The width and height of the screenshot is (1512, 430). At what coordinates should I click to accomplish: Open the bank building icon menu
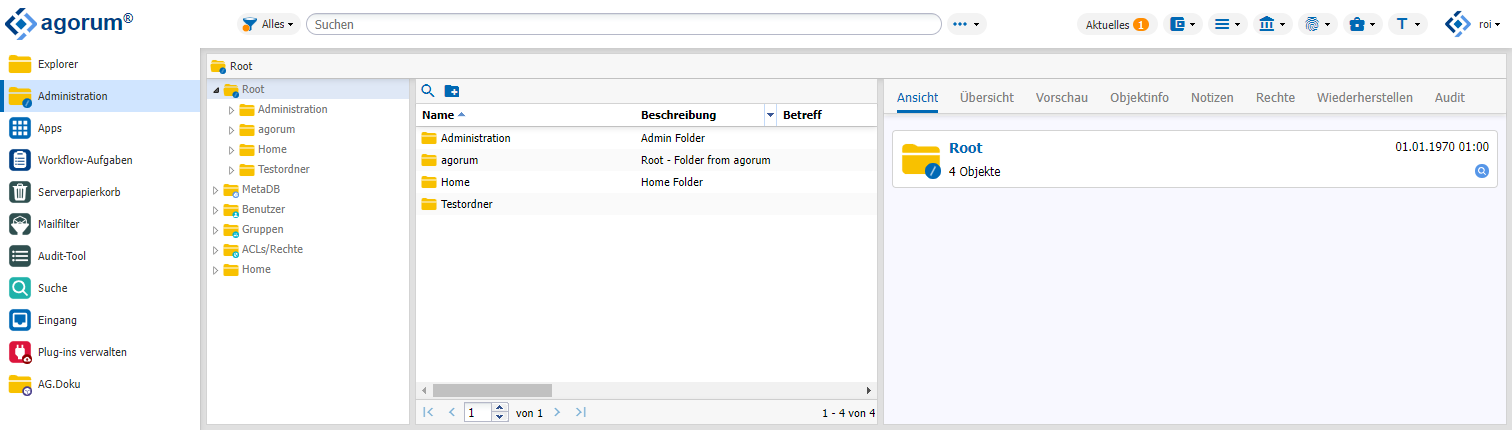tap(1273, 24)
